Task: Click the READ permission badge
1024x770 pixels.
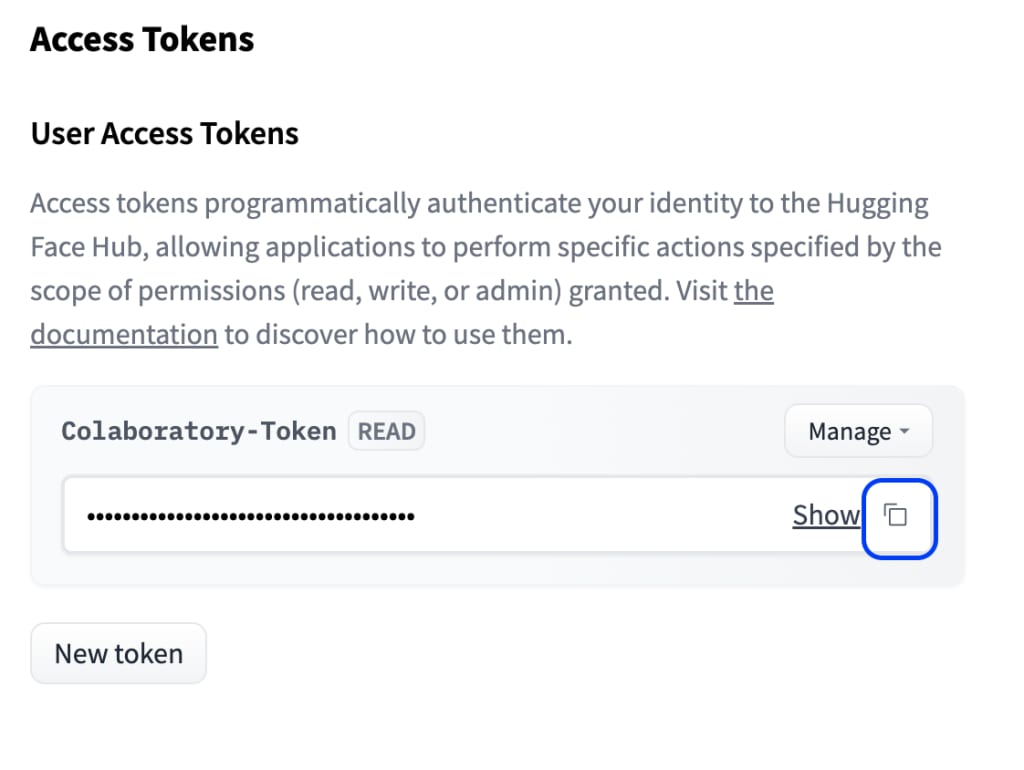Action: point(387,431)
